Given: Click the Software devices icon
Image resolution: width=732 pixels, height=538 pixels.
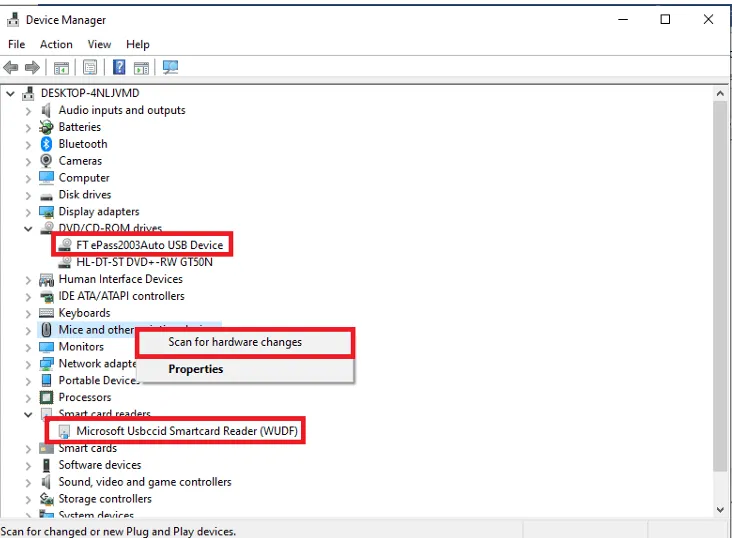Looking at the screenshot, I should coord(46,465).
